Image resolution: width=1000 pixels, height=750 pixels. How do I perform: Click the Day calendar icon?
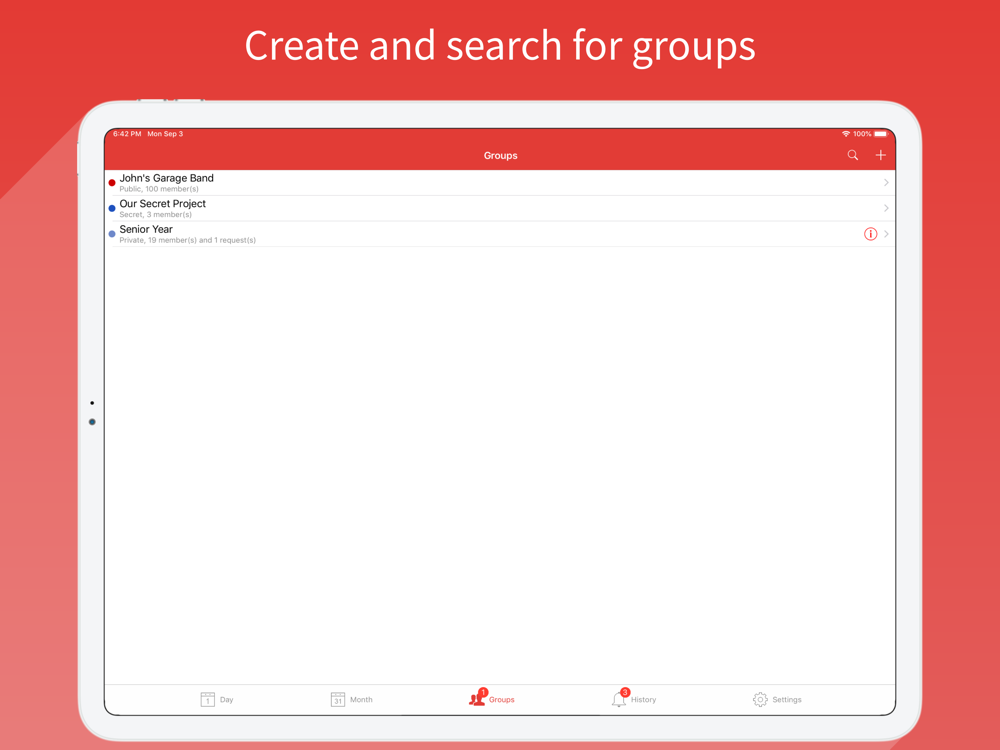click(207, 700)
